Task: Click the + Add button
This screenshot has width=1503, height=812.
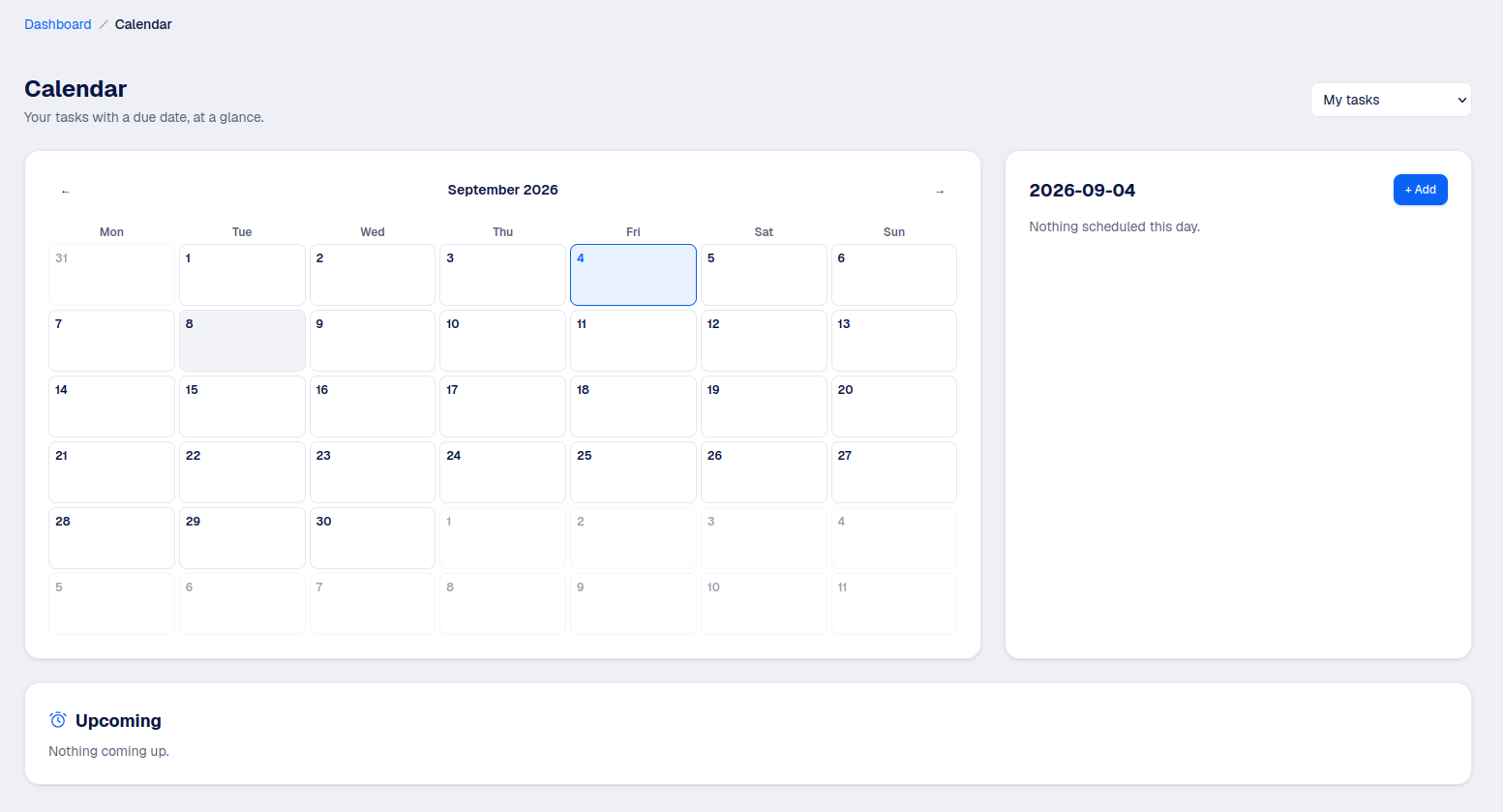Action: [1420, 190]
